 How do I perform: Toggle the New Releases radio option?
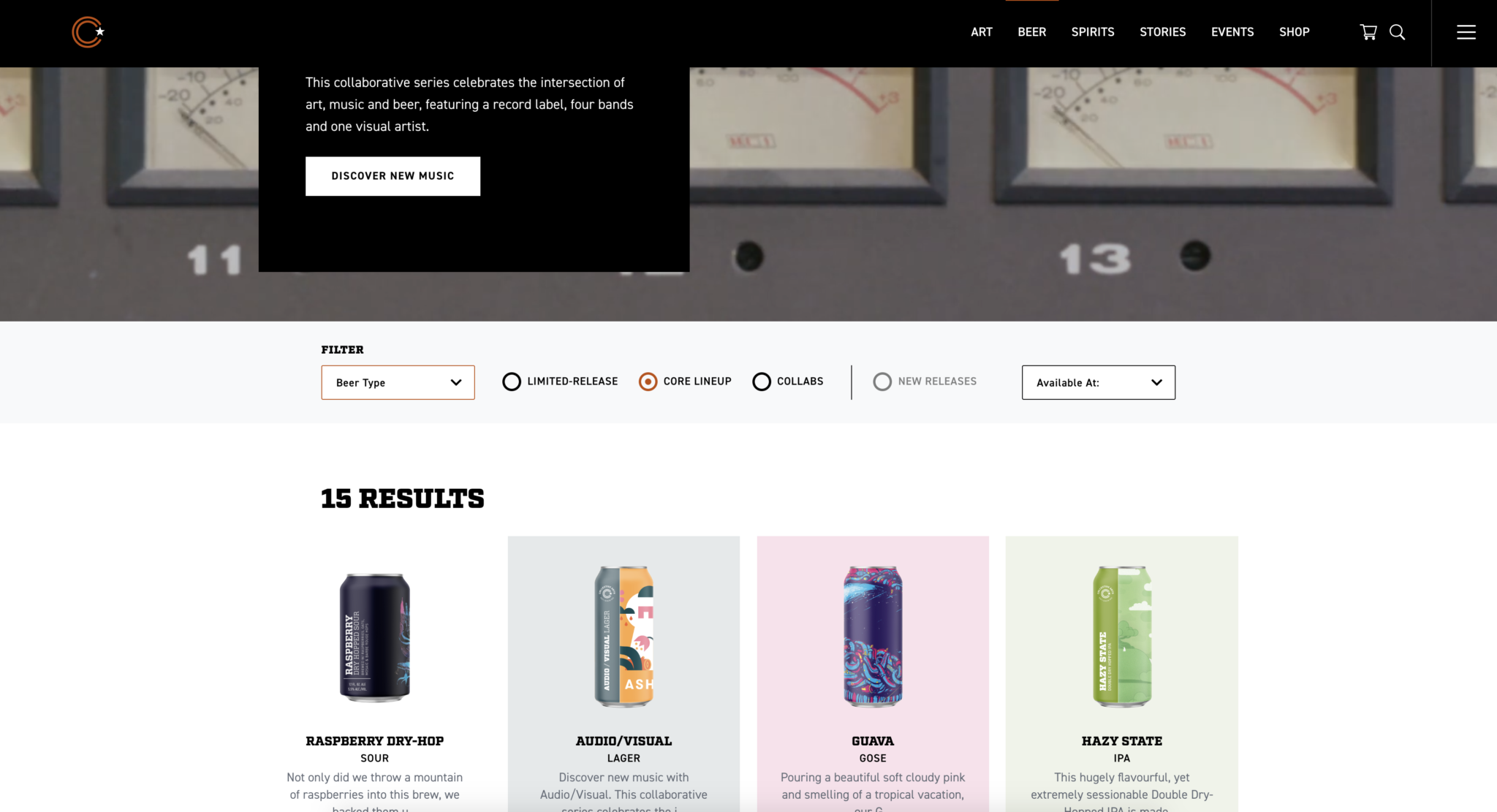tap(925, 382)
